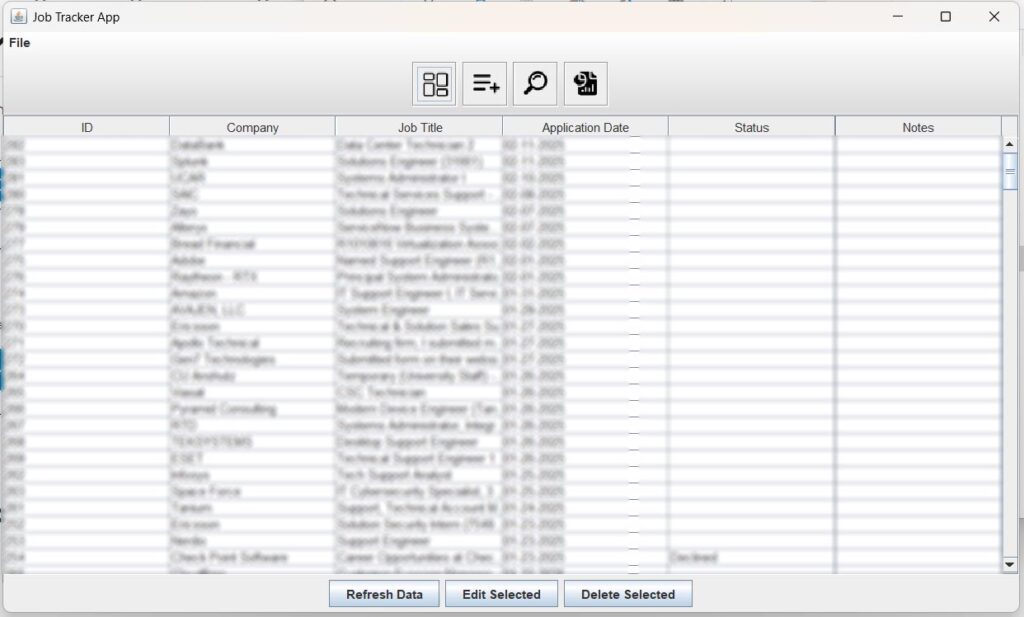Open the File menu
The height and width of the screenshot is (617, 1024).
pyautogui.click(x=20, y=43)
